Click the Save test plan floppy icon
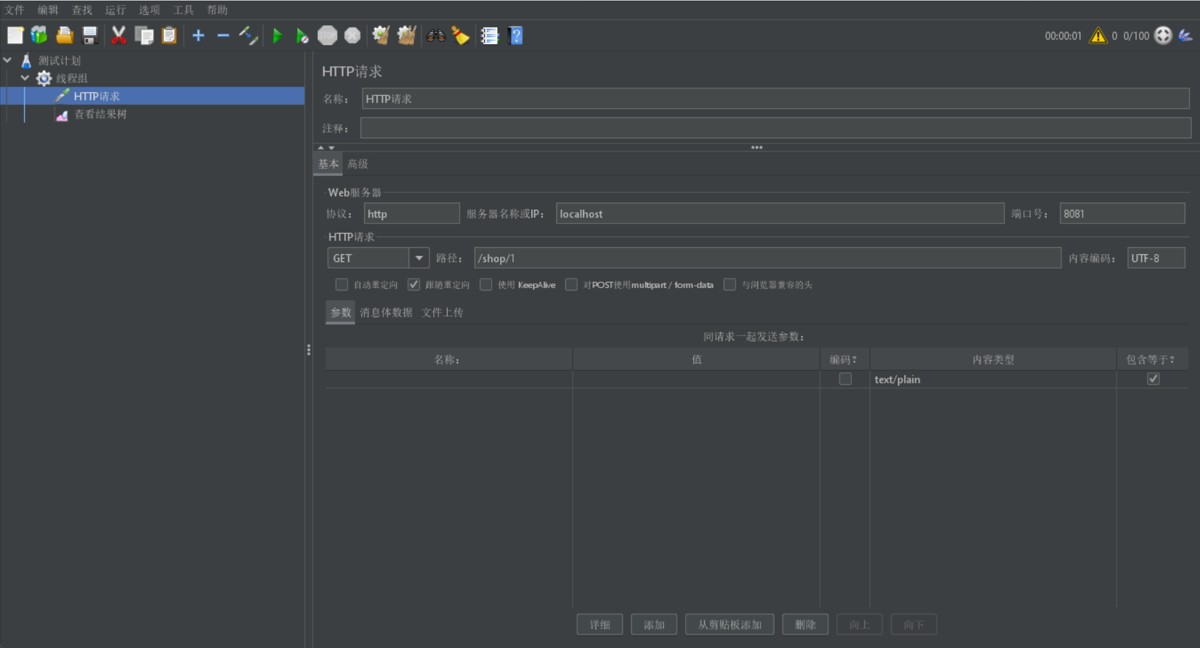The height and width of the screenshot is (648, 1200). pyautogui.click(x=90, y=36)
